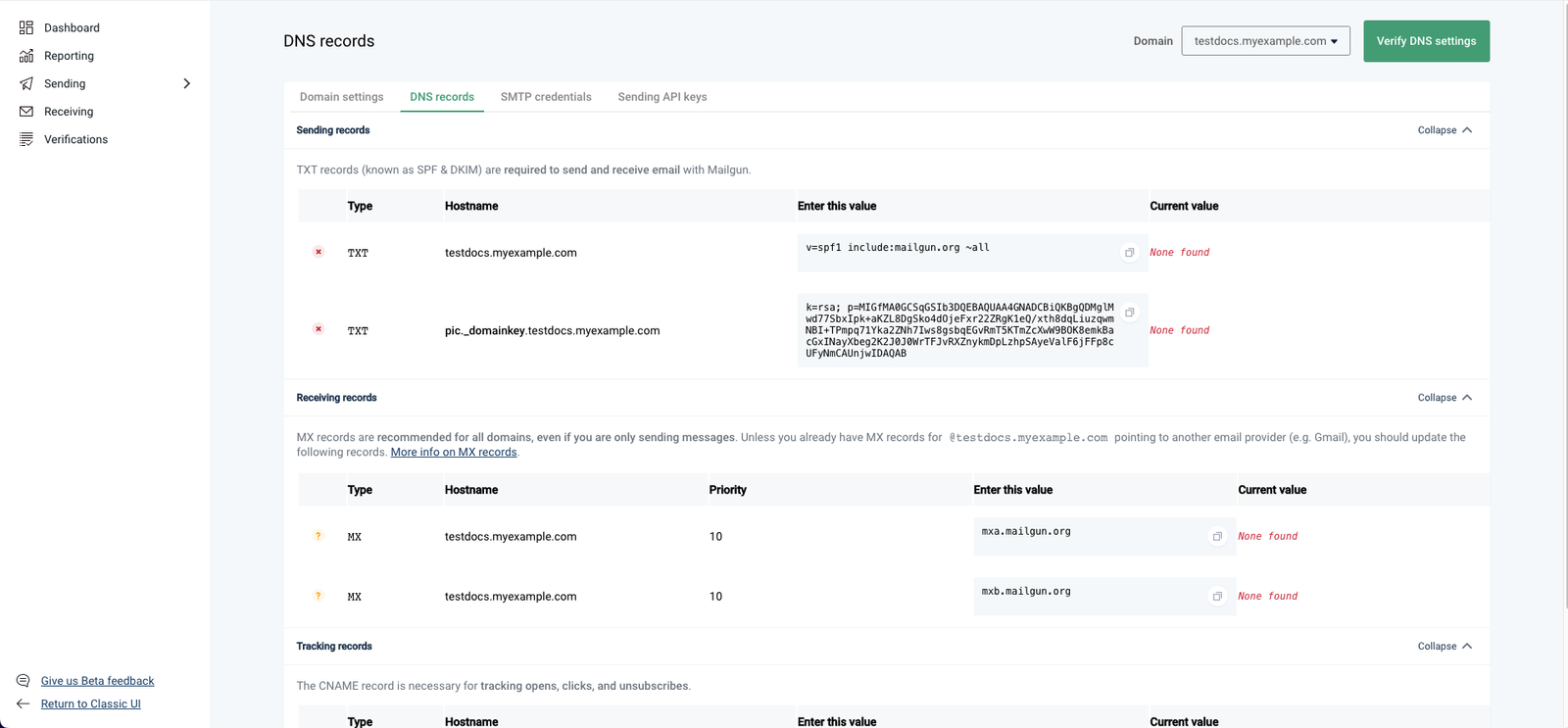Click the Dashboard sidebar icon
Screen dimensions: 1568x728
[26, 27]
